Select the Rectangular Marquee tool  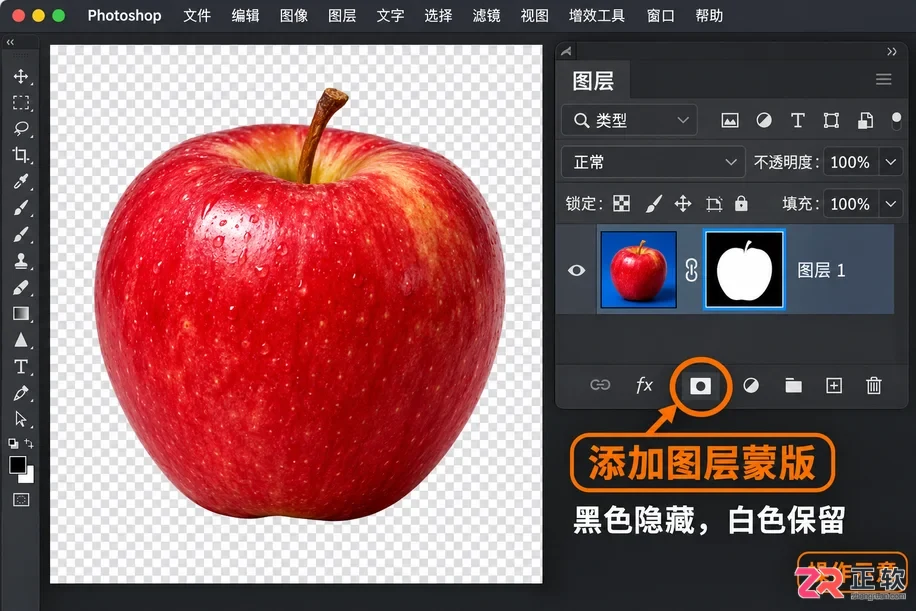tap(21, 103)
